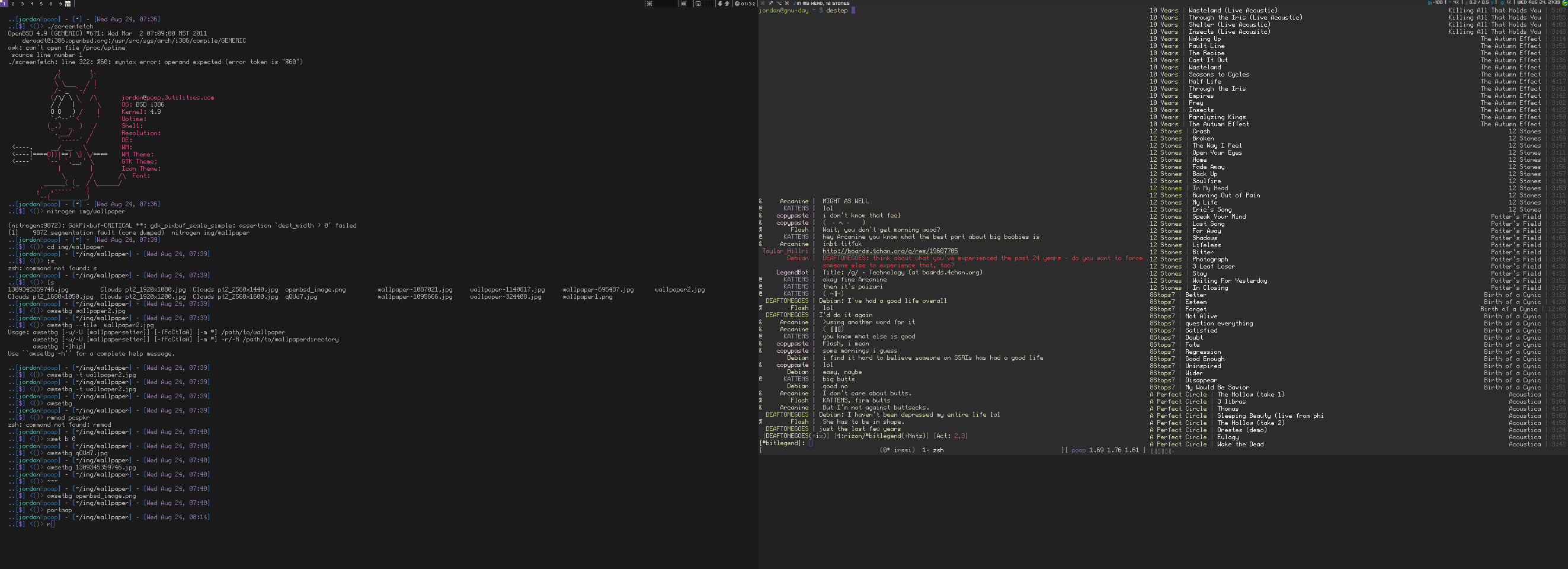This screenshot has height=569, width=1568.
Task: Click 'openbsd_image.png' in the ls output
Action: (x=315, y=290)
